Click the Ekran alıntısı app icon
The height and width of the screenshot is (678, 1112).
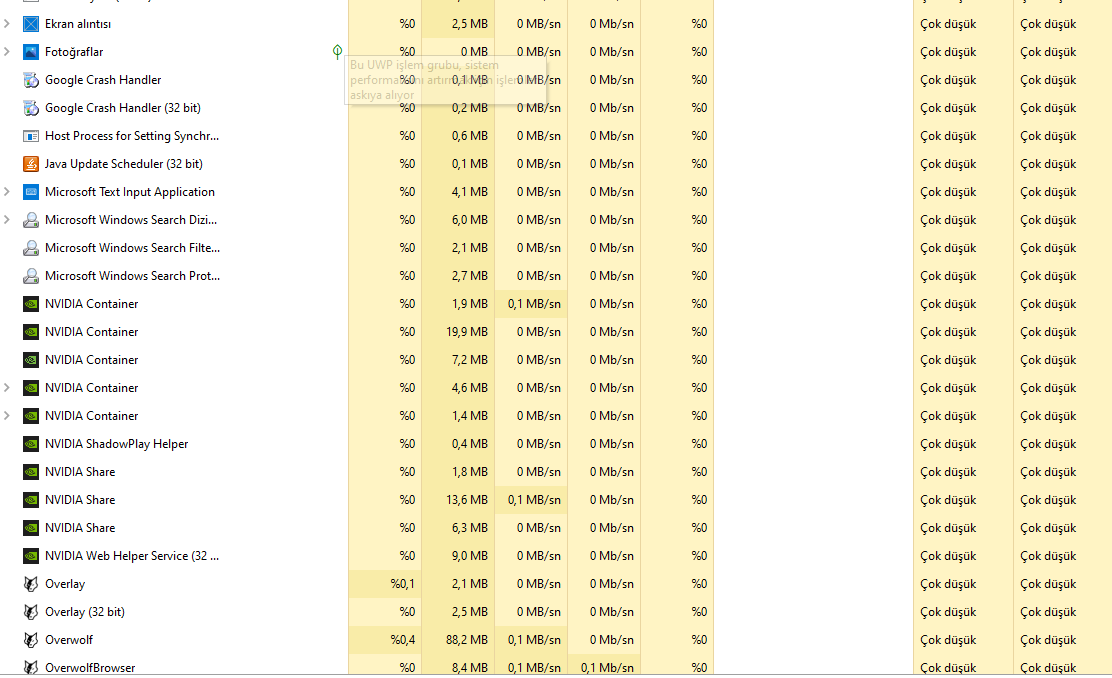(31, 24)
